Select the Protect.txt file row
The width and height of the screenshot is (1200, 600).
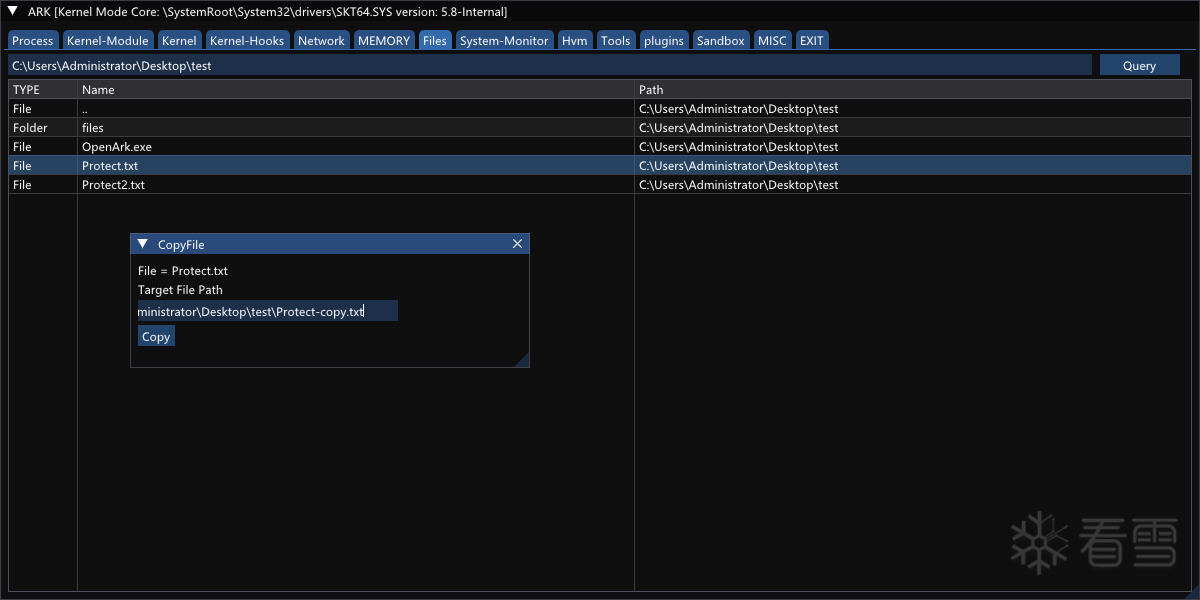600,165
